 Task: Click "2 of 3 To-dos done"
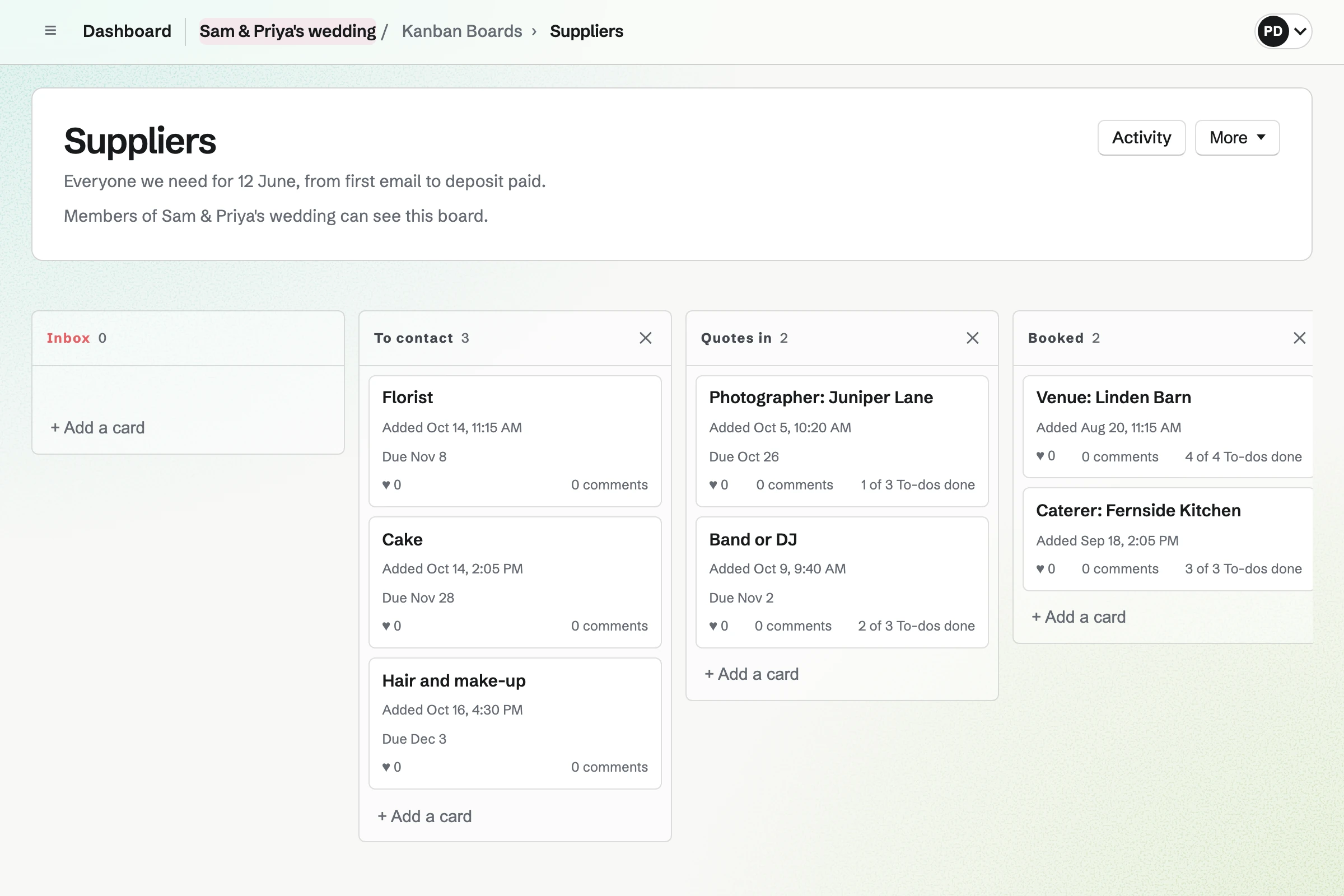pos(916,626)
